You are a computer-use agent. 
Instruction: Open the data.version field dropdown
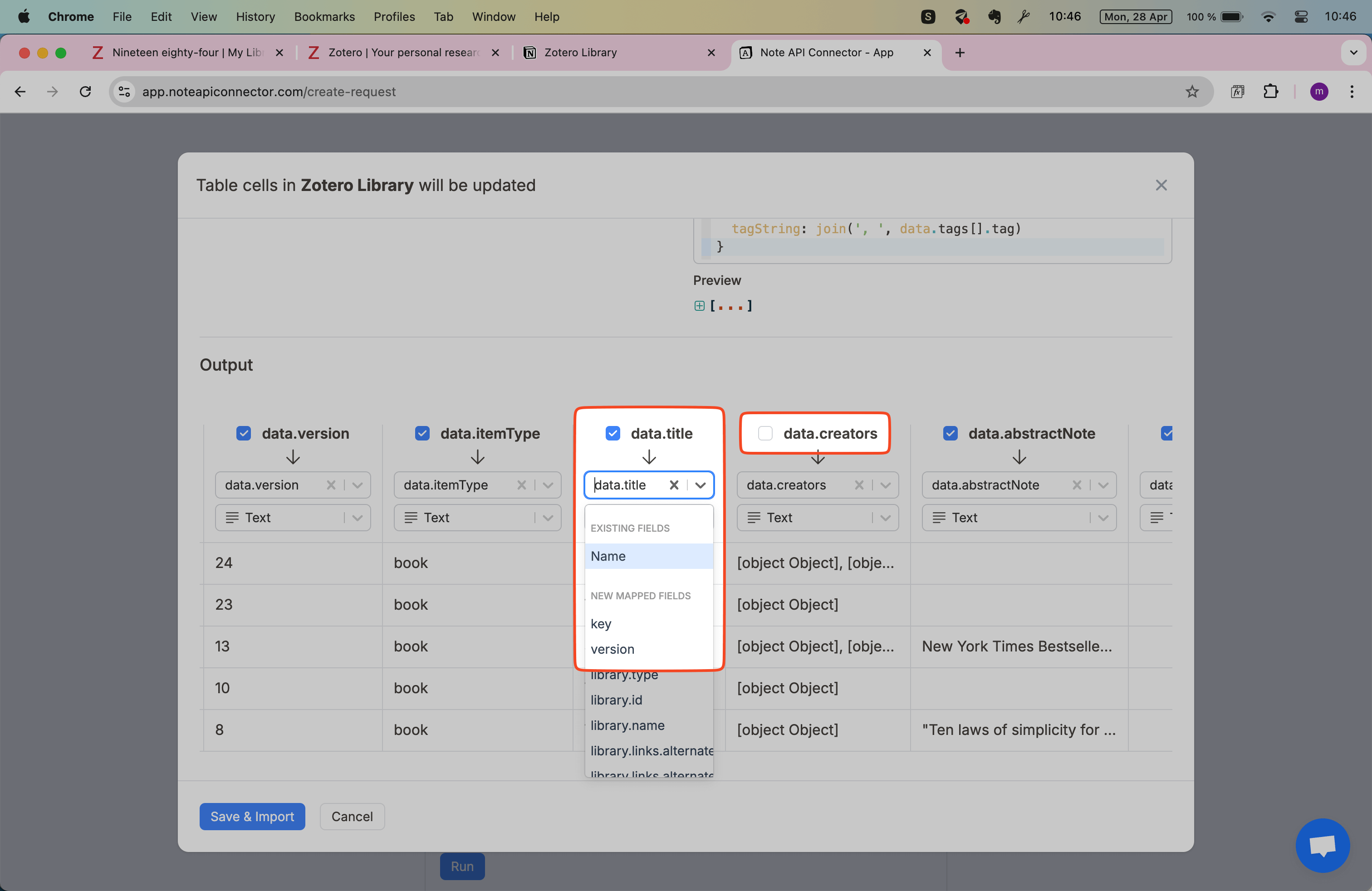pyautogui.click(x=358, y=485)
